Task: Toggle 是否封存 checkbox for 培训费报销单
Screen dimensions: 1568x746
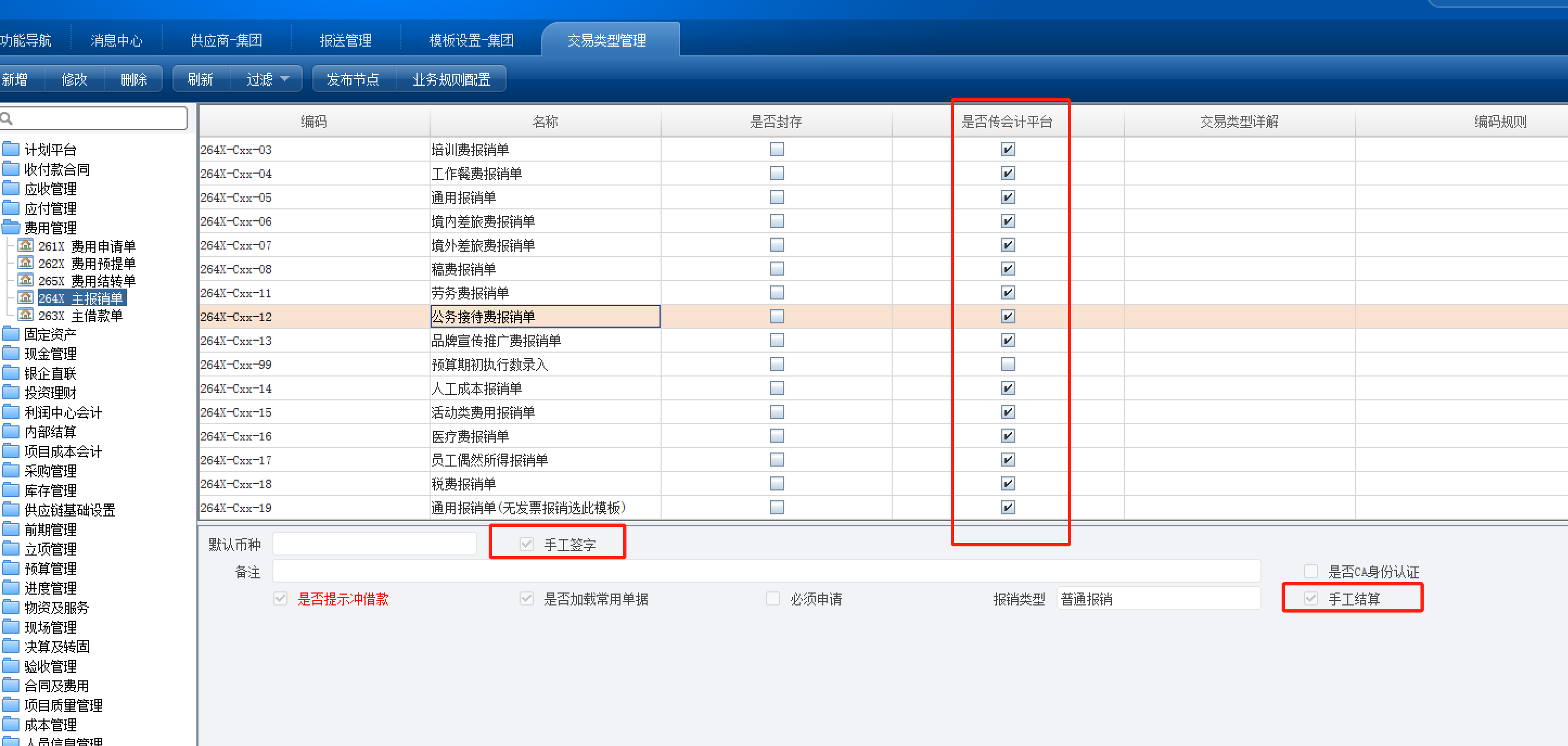Action: pos(777,149)
